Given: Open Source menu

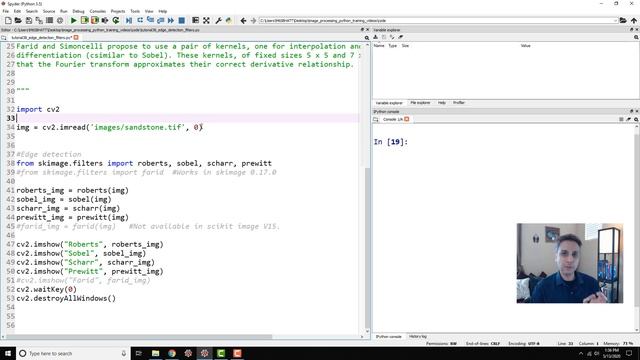Looking at the screenshot, I should pos(49,11).
